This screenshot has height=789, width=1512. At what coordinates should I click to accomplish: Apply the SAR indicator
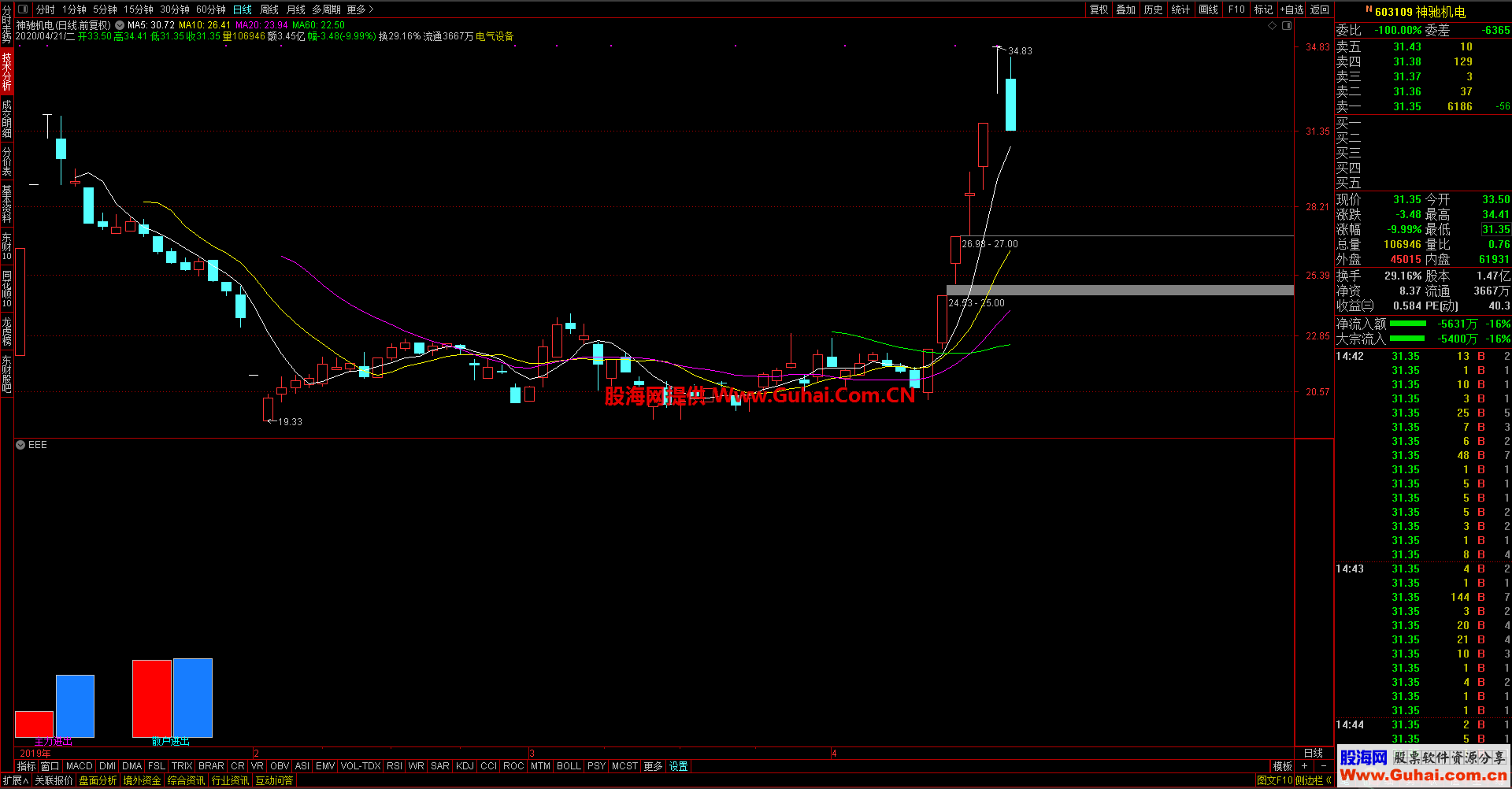click(440, 766)
